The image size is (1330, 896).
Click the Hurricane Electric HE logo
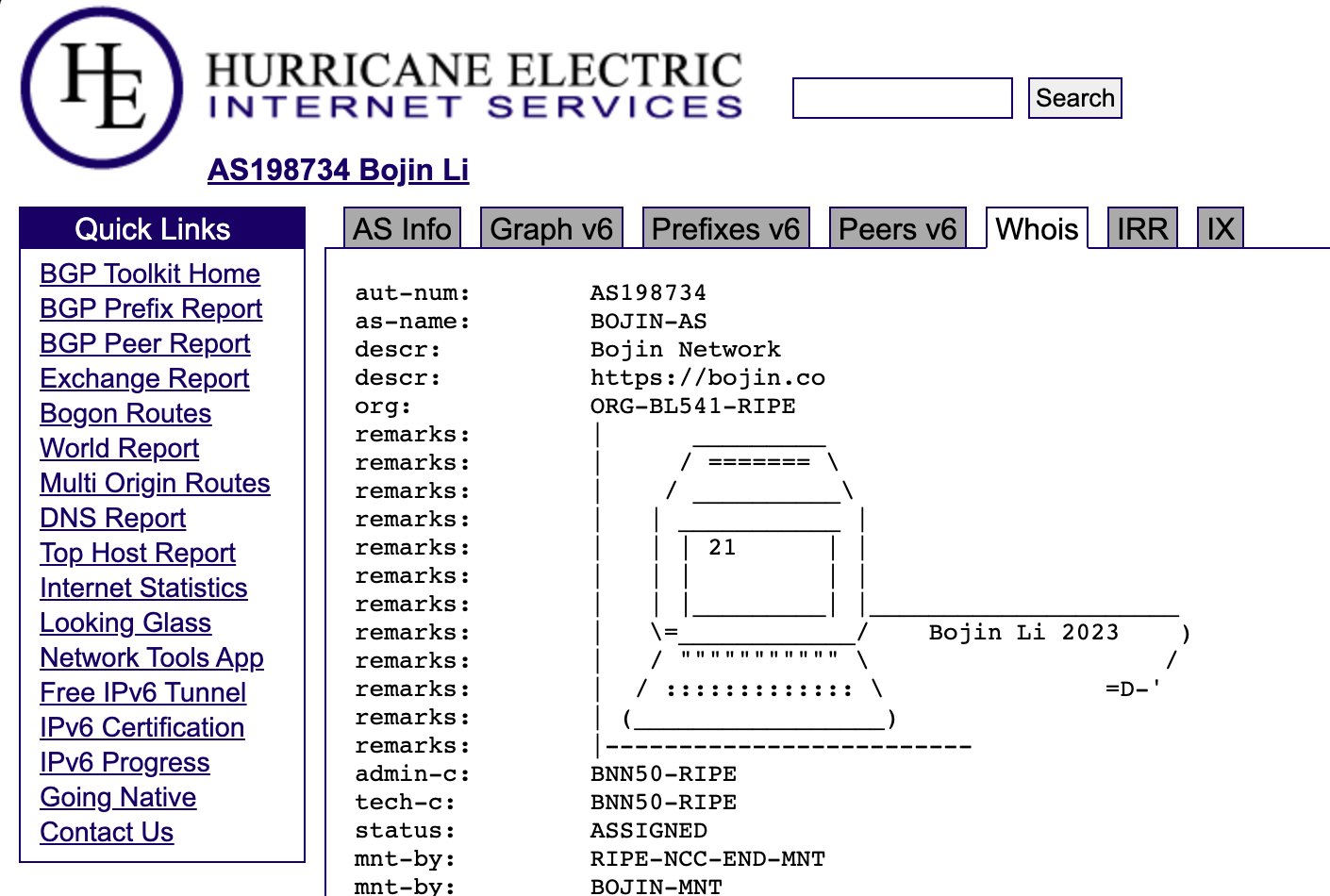pyautogui.click(x=101, y=88)
